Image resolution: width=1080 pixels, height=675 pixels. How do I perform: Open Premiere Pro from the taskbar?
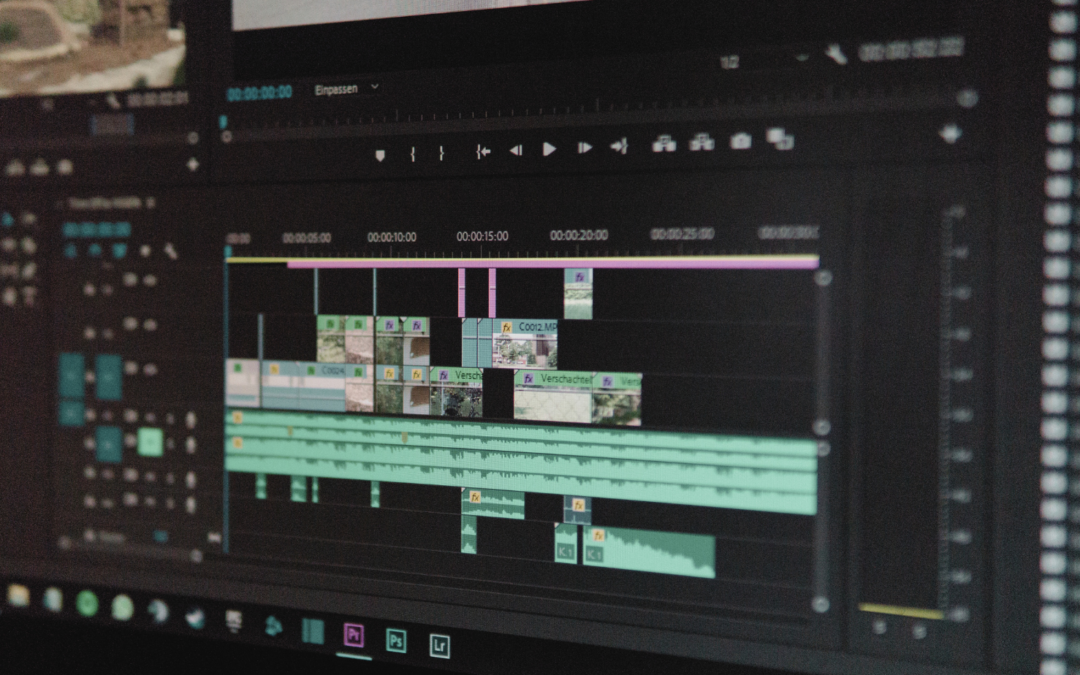click(x=353, y=634)
